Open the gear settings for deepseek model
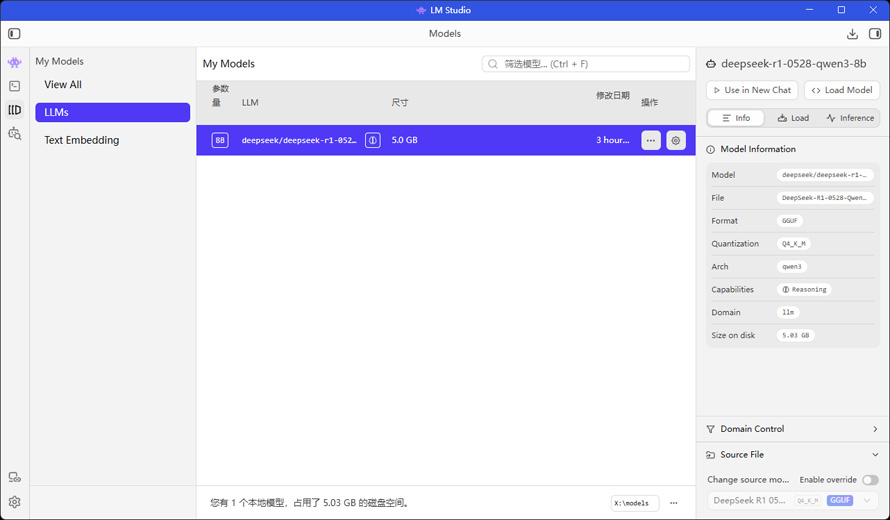890x520 pixels. click(676, 140)
